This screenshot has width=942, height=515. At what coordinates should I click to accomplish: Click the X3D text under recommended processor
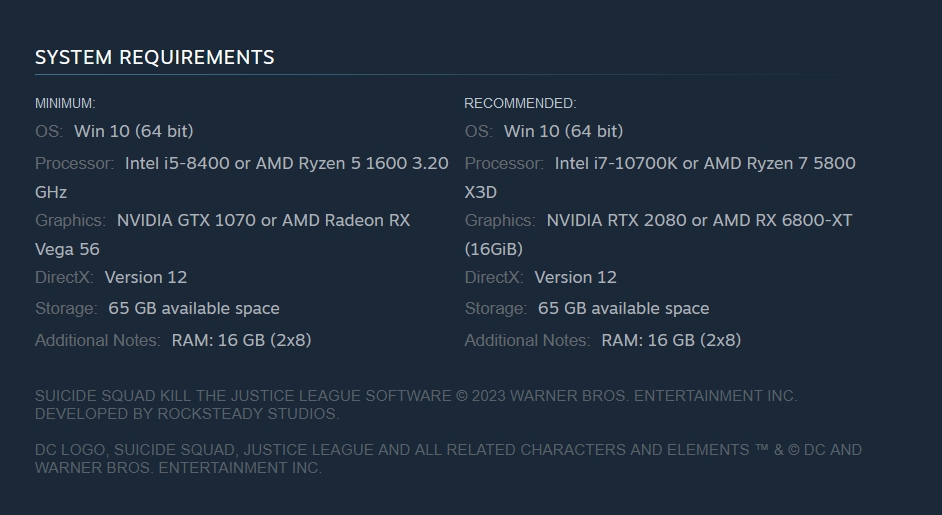[x=481, y=192]
